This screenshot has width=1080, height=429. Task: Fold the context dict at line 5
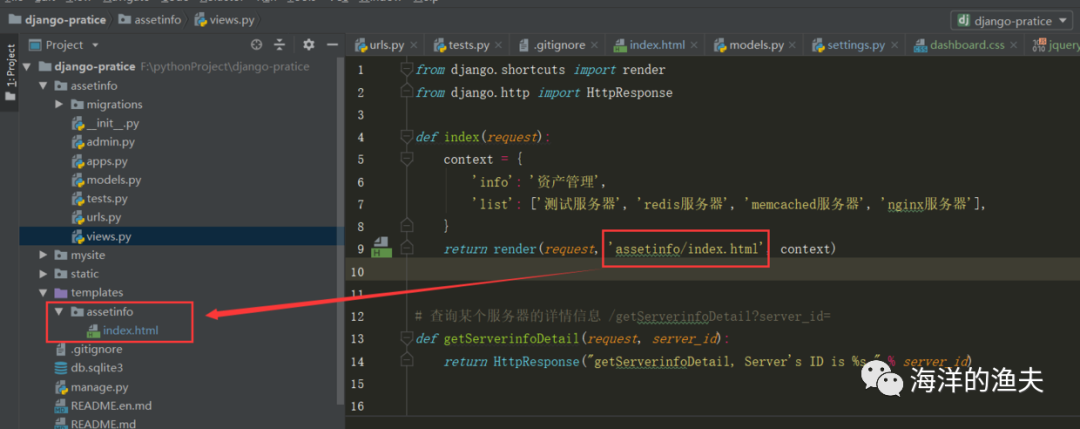407,159
